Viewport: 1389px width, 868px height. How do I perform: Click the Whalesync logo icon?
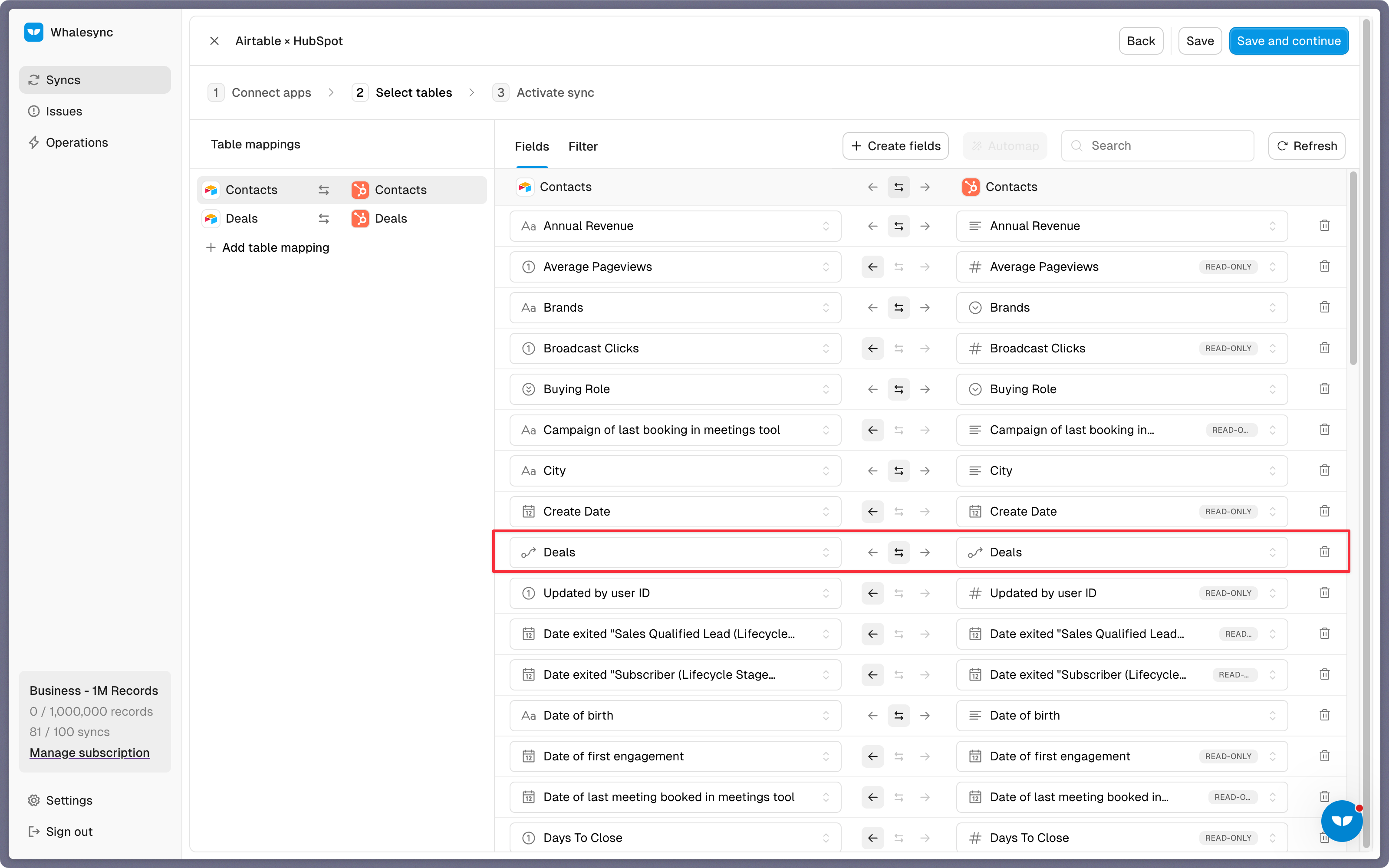34,32
